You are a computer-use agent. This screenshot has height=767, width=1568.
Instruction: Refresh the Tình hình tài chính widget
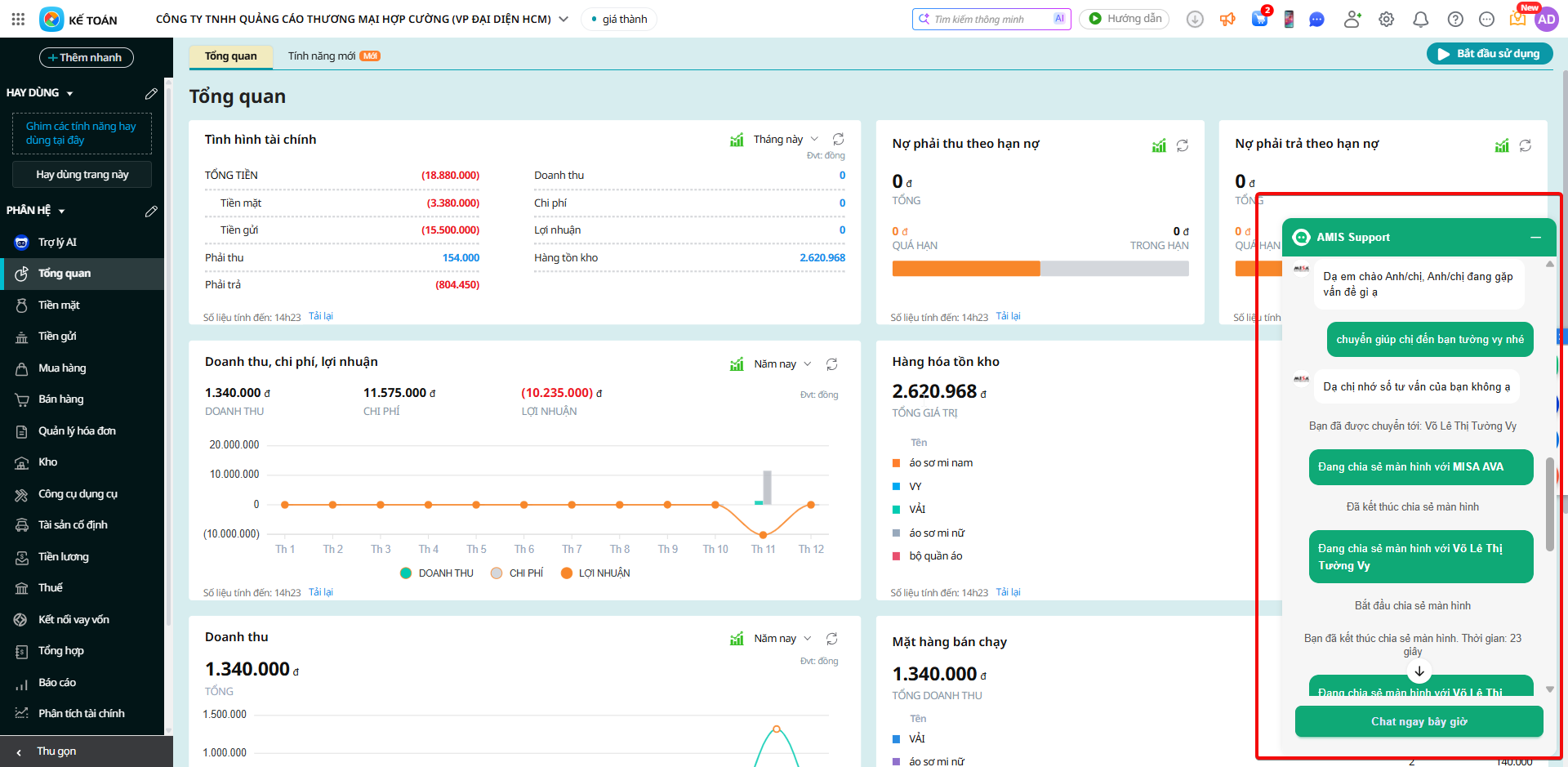(x=838, y=140)
